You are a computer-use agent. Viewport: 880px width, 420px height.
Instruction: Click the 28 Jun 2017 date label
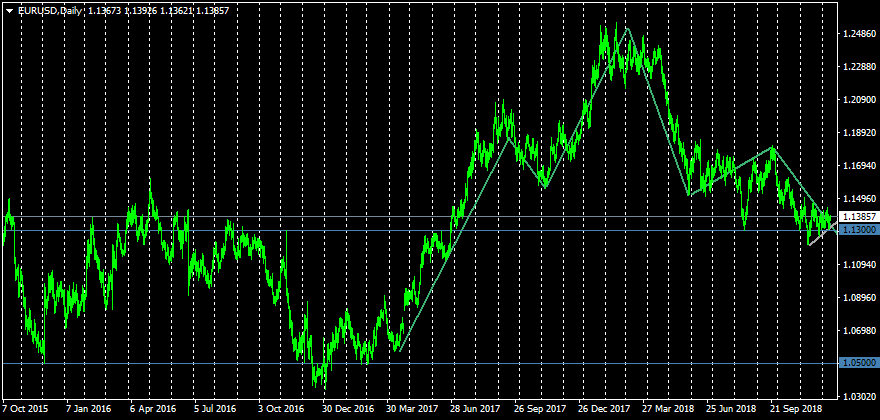coord(474,409)
